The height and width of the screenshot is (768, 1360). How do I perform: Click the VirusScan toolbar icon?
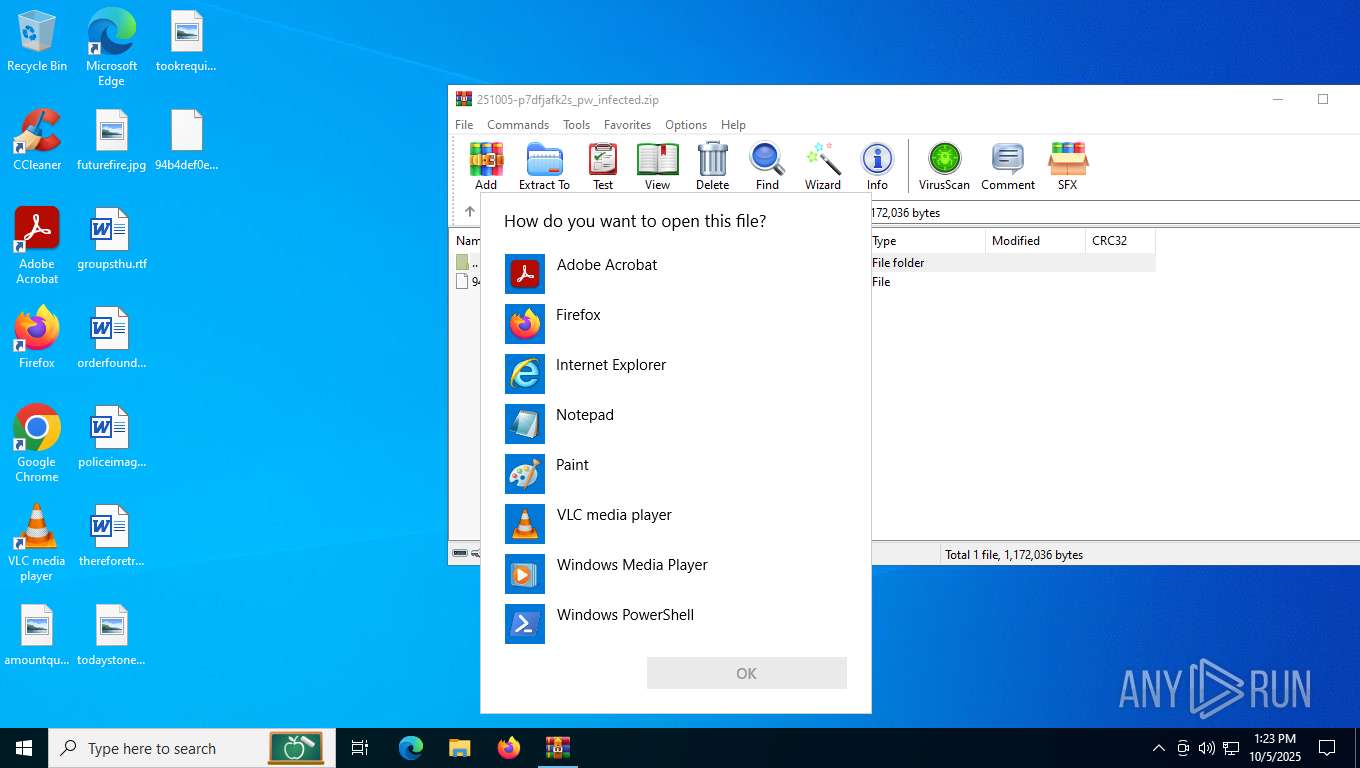click(944, 166)
